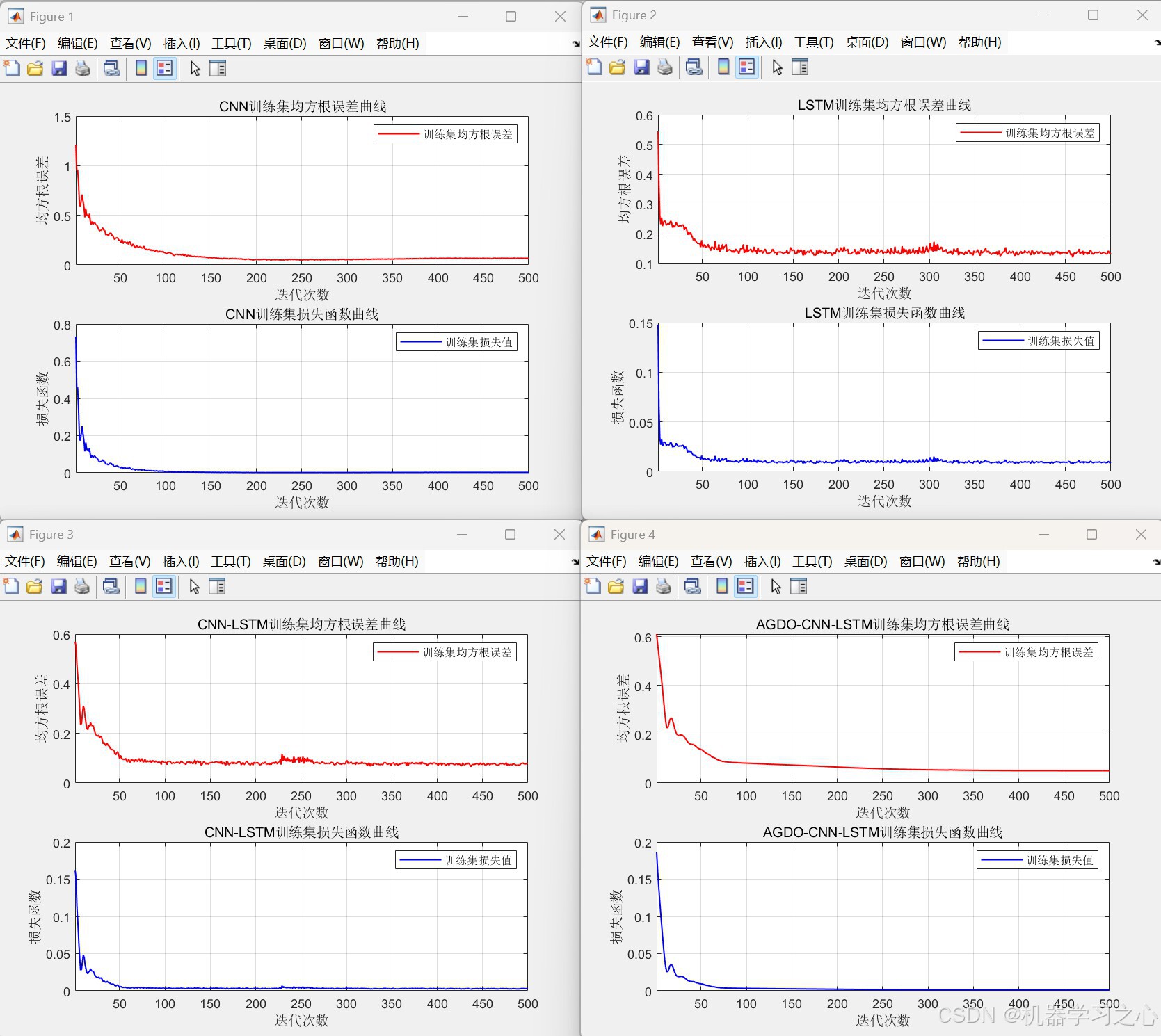The height and width of the screenshot is (1036, 1161).
Task: Click Link Plot icon in Figure 4
Action: (x=692, y=586)
